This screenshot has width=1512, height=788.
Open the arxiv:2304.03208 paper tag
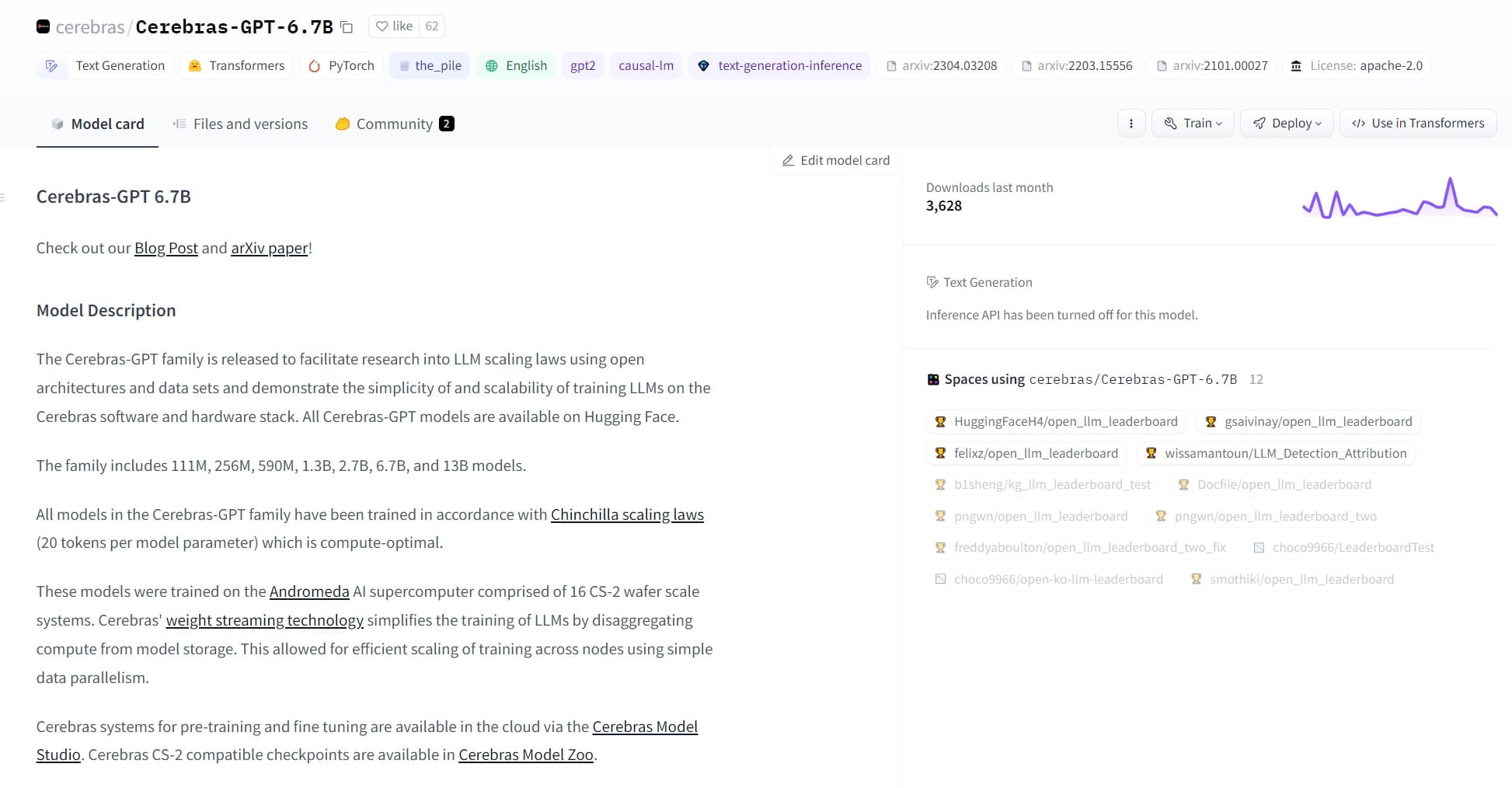pyautogui.click(x=942, y=66)
